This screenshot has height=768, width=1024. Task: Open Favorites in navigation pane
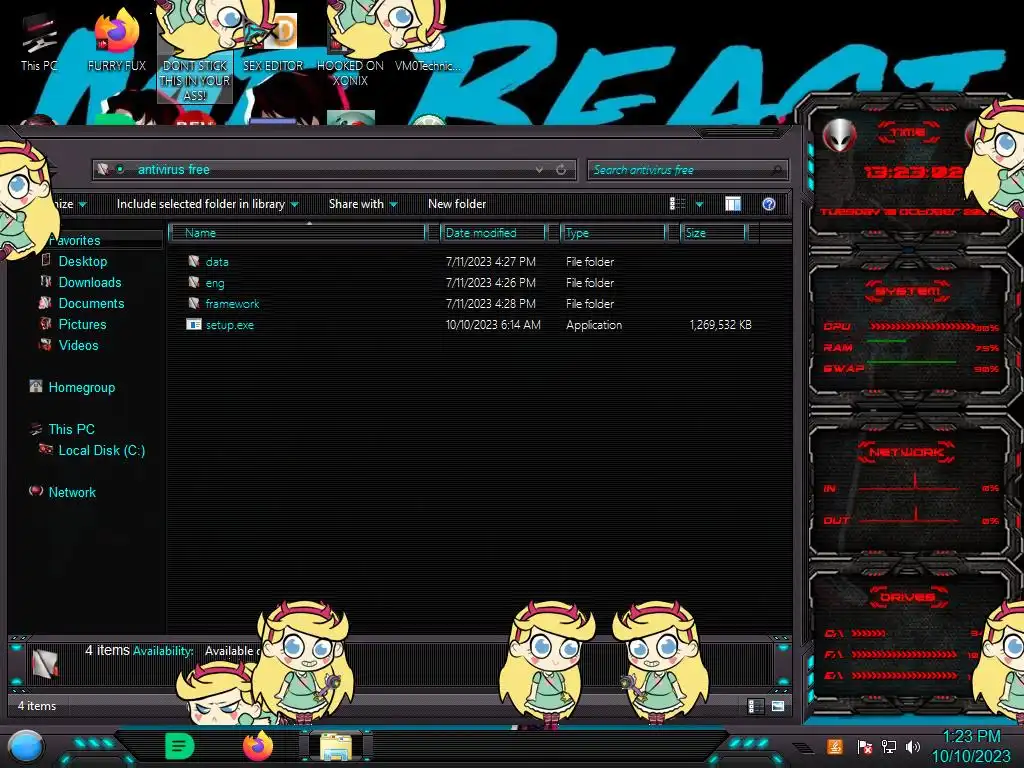(x=75, y=240)
